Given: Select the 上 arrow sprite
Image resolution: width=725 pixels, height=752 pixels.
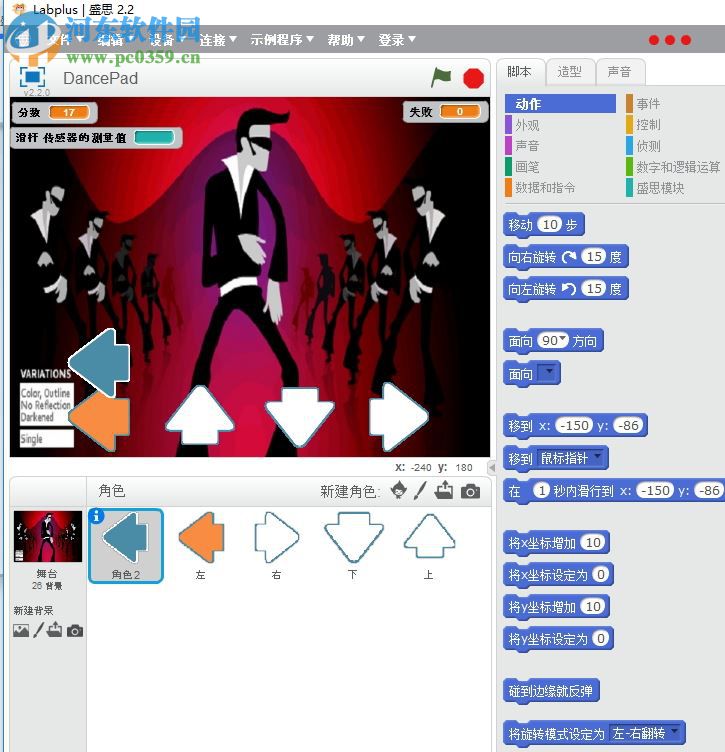Looking at the screenshot, I should [x=429, y=546].
